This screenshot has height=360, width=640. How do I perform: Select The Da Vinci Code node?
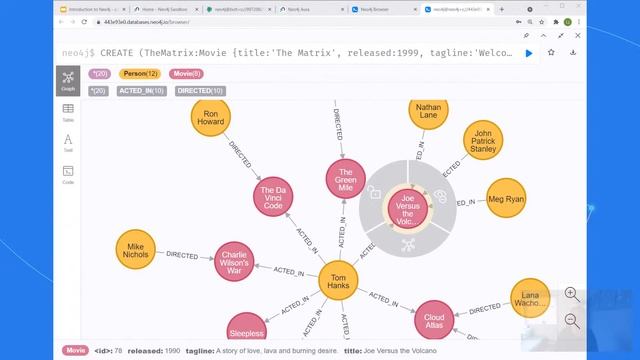click(273, 196)
